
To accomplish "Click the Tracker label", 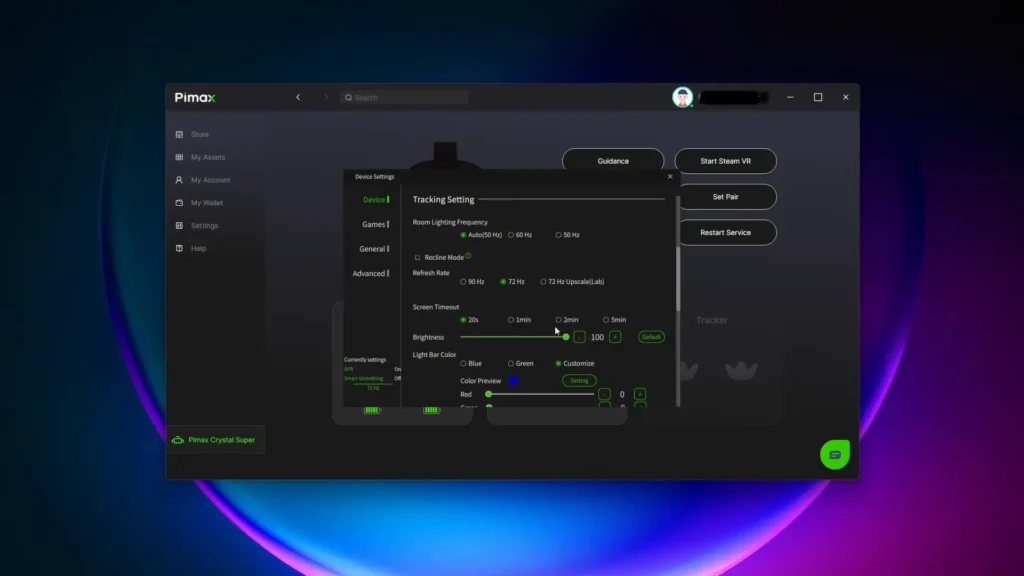I will tap(711, 321).
